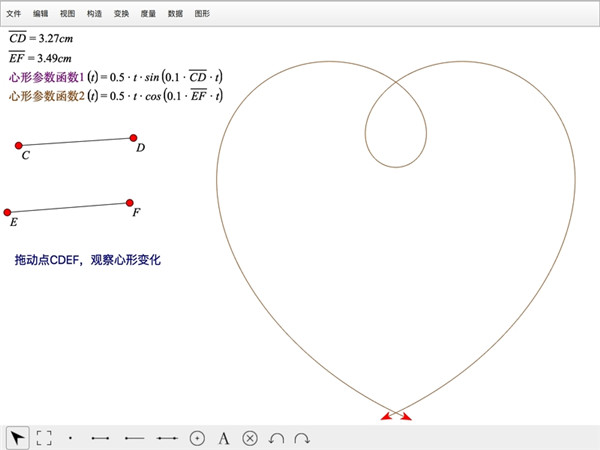Undo the last action
The height and width of the screenshot is (450, 600).
276,439
